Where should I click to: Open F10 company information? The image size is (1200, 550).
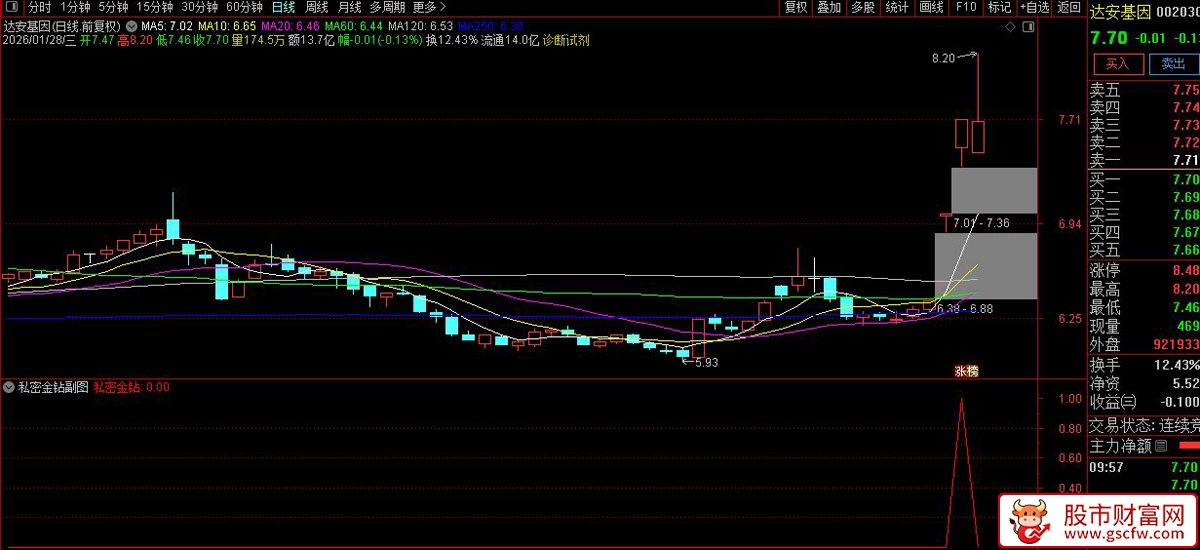click(x=965, y=7)
